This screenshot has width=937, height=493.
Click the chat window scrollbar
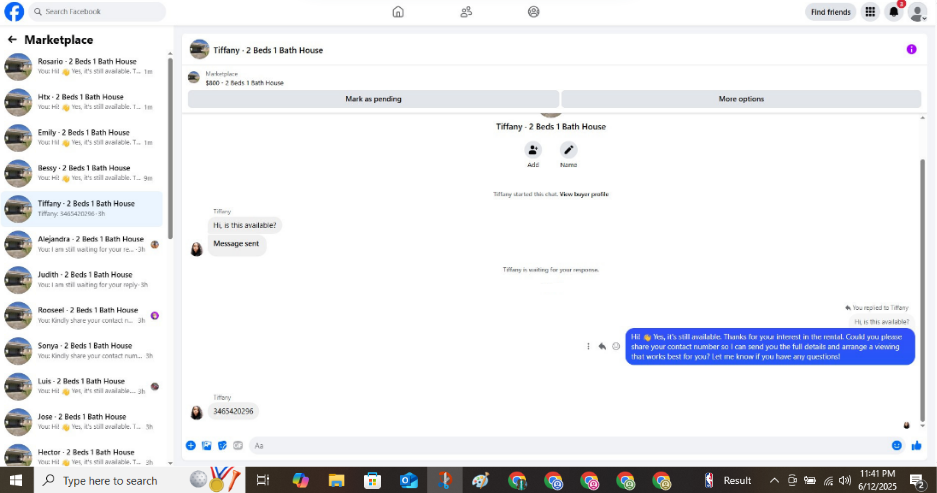point(922,290)
